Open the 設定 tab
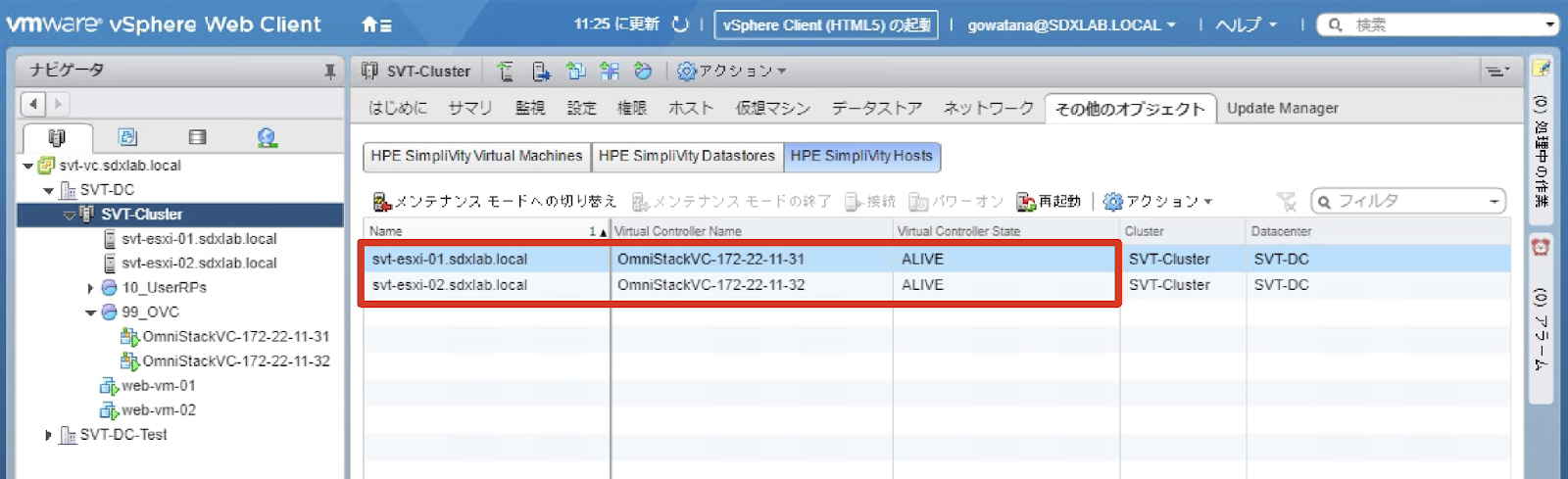This screenshot has width=1568, height=479. coord(581,108)
